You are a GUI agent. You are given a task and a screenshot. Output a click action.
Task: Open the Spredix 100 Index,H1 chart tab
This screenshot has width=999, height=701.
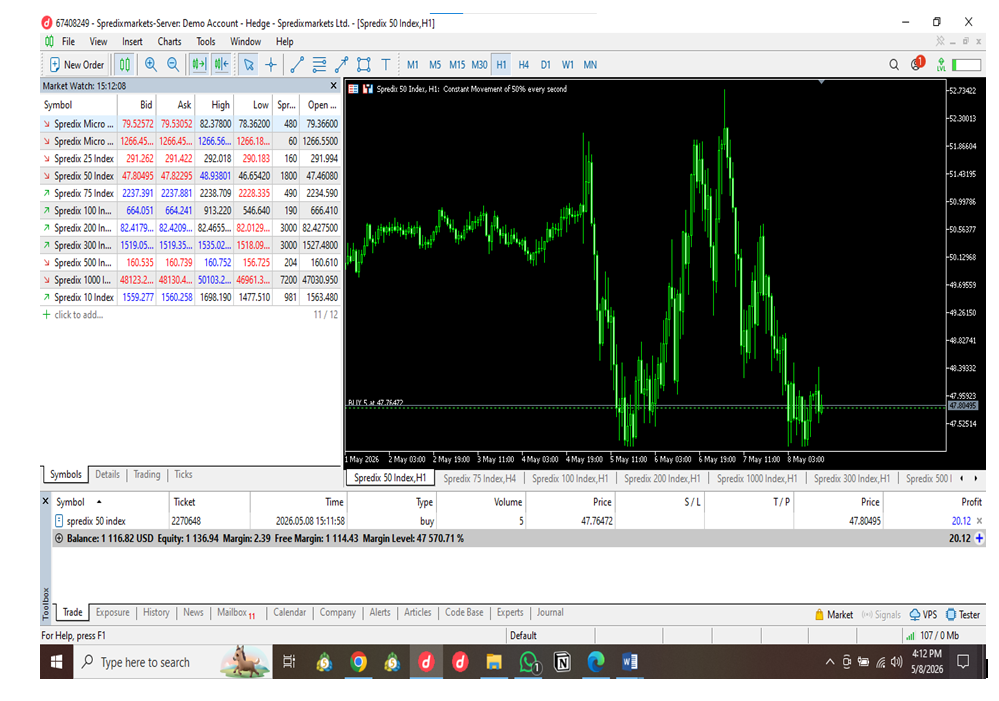(x=570, y=478)
